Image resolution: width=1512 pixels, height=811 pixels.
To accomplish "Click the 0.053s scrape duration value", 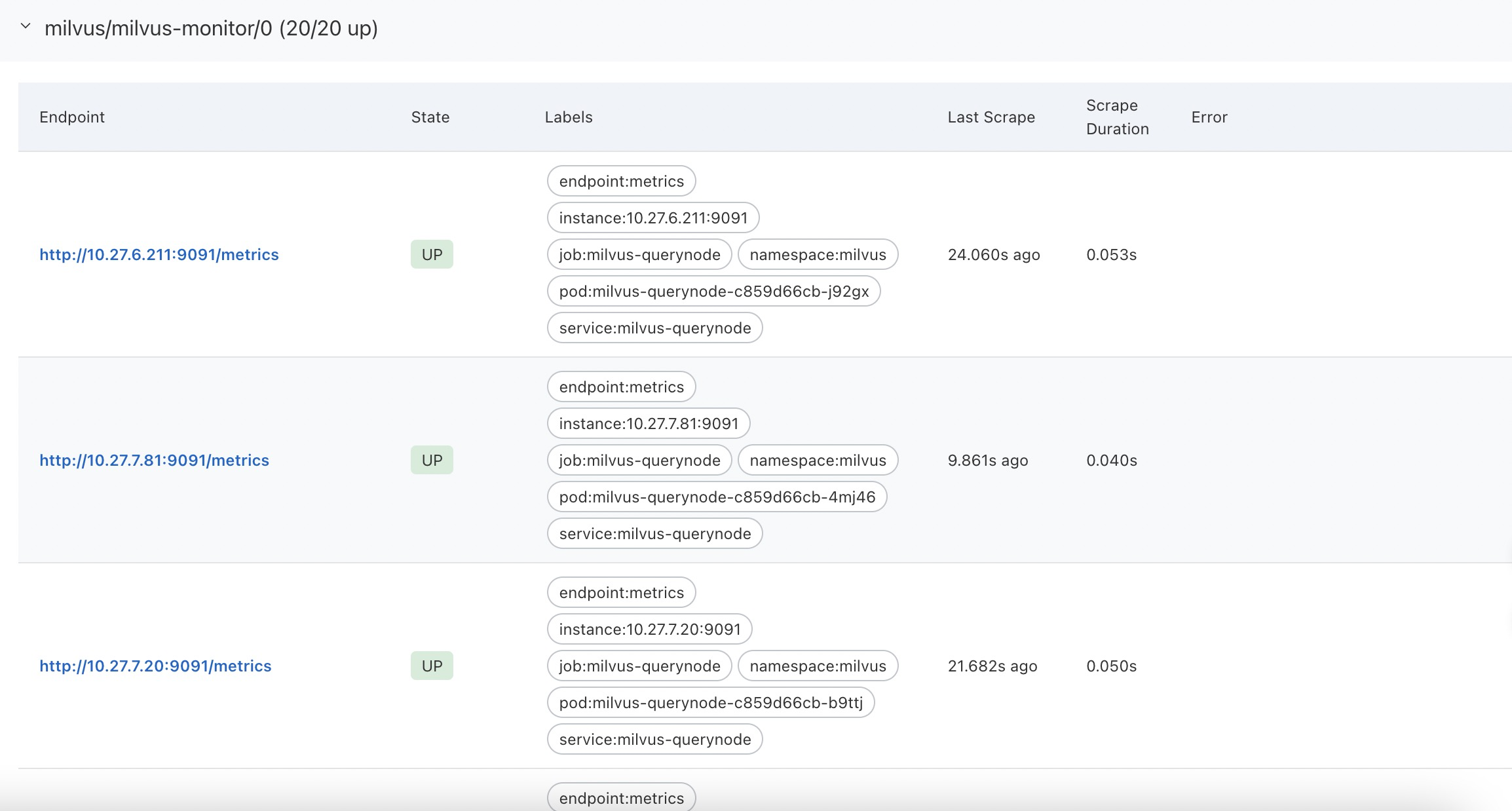I will [x=1112, y=255].
